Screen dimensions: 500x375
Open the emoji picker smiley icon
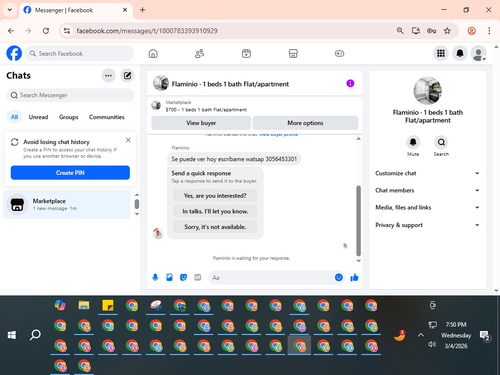pos(339,277)
